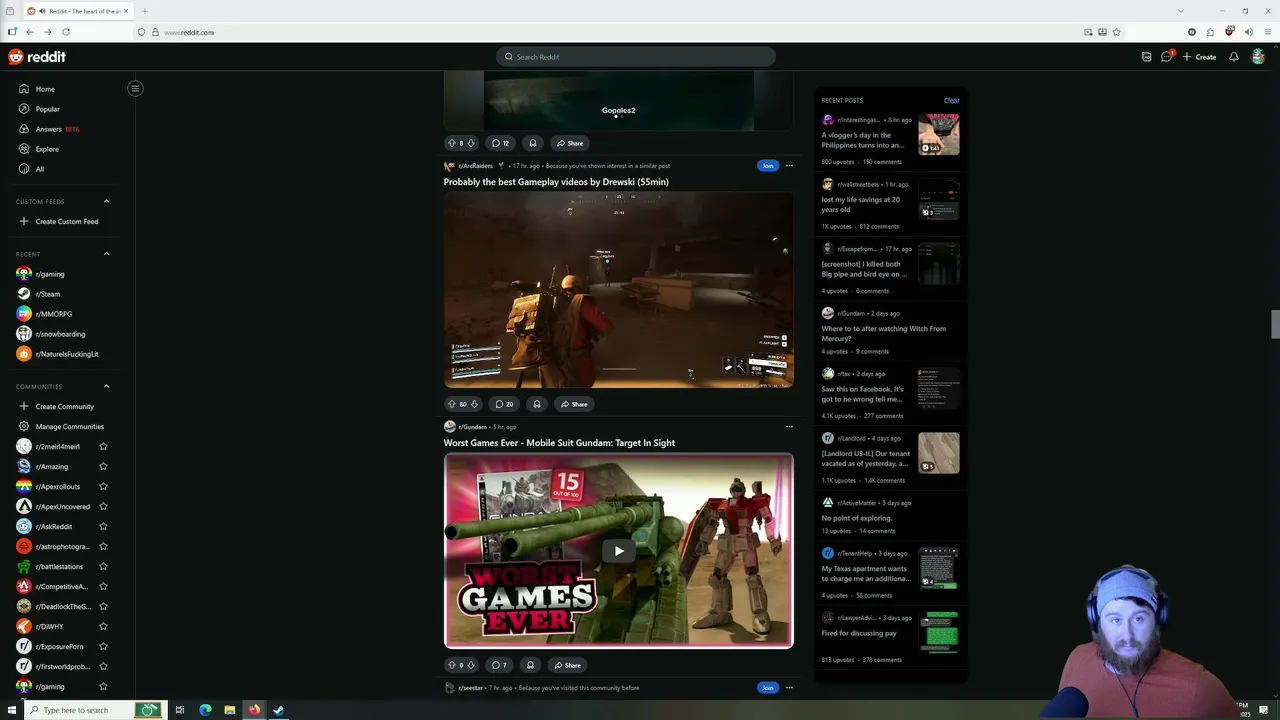The height and width of the screenshot is (720, 1280).
Task: Open File Explorer from the taskbar
Action: [x=230, y=710]
